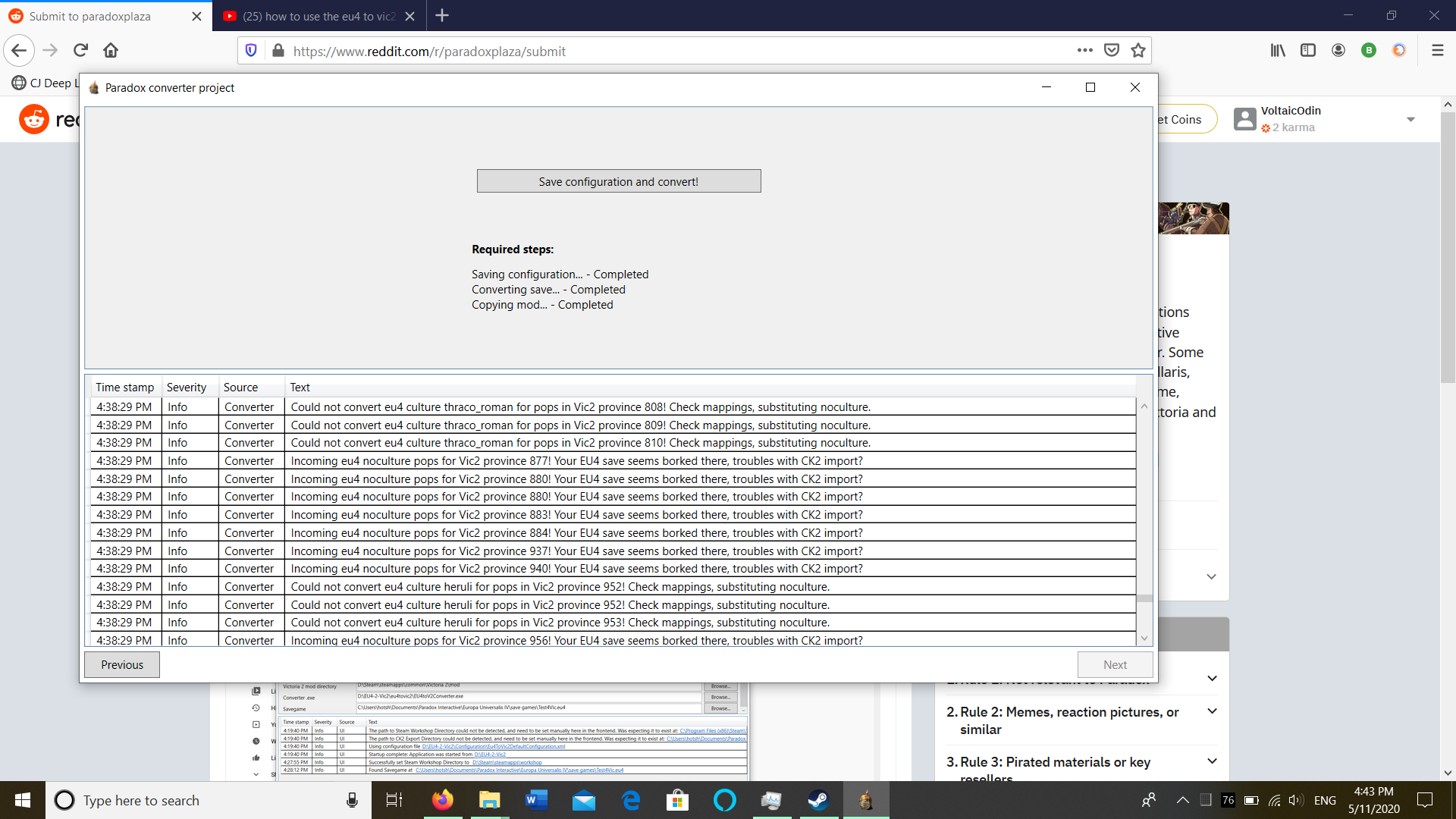Open page actions ellipsis menu
1456x819 pixels.
pos(1085,51)
